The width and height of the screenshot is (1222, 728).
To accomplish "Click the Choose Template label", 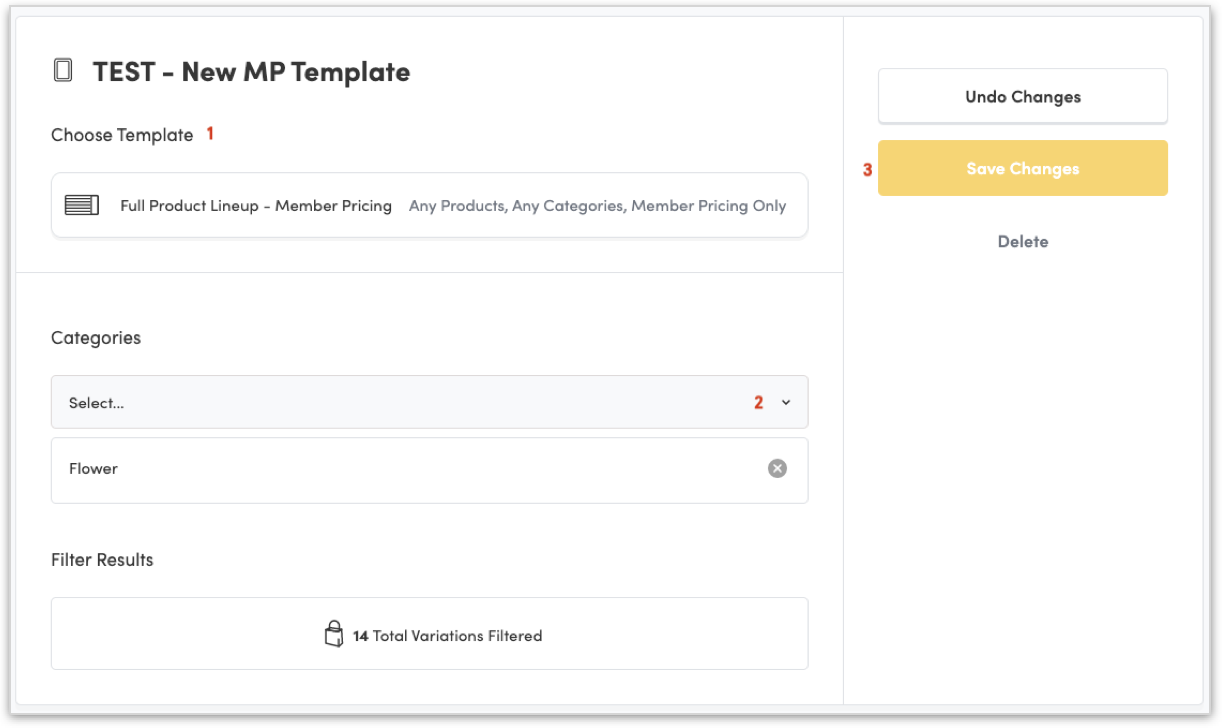I will tap(122, 135).
